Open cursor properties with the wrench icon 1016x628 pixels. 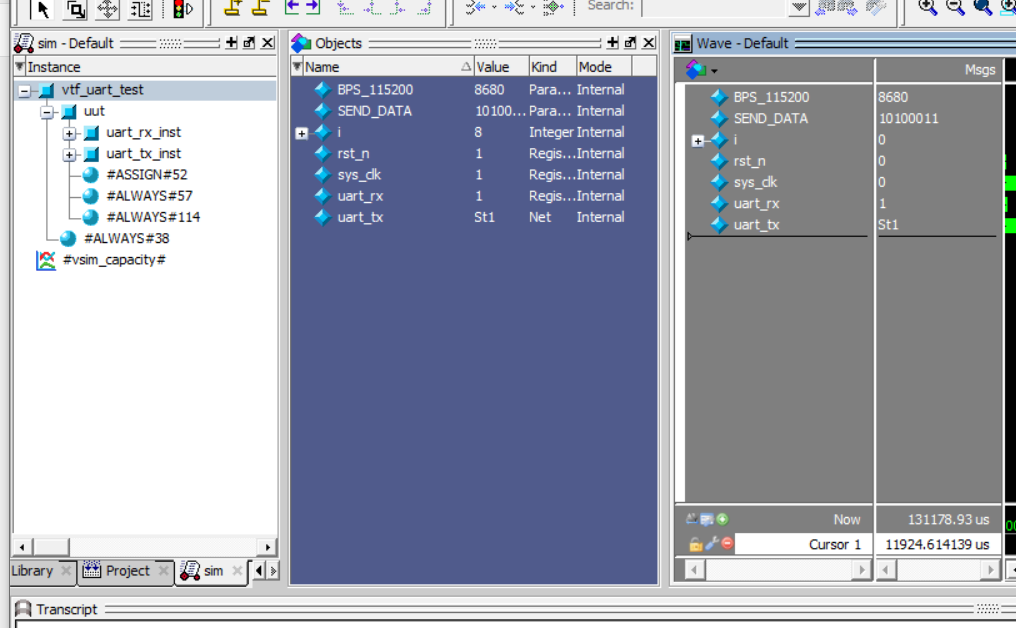pos(710,544)
